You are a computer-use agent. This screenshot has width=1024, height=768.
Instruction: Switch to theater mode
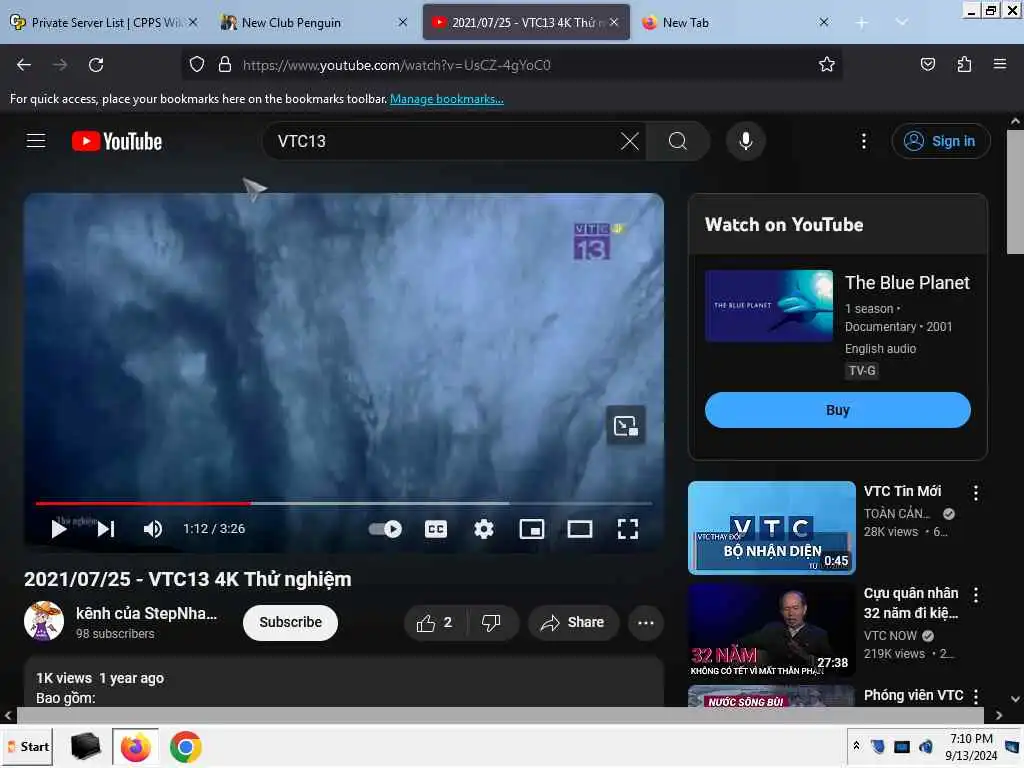coord(579,529)
